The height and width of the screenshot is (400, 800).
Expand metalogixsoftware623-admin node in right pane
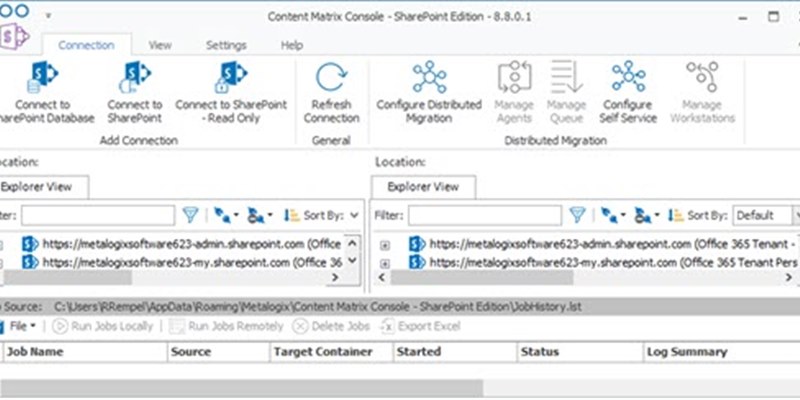click(x=385, y=245)
